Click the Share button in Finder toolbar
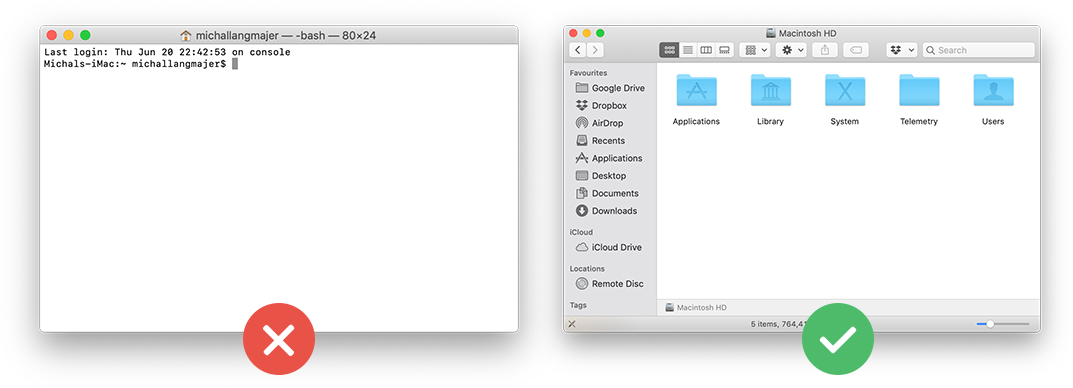The width and height of the screenshot is (1073, 388). 825,50
